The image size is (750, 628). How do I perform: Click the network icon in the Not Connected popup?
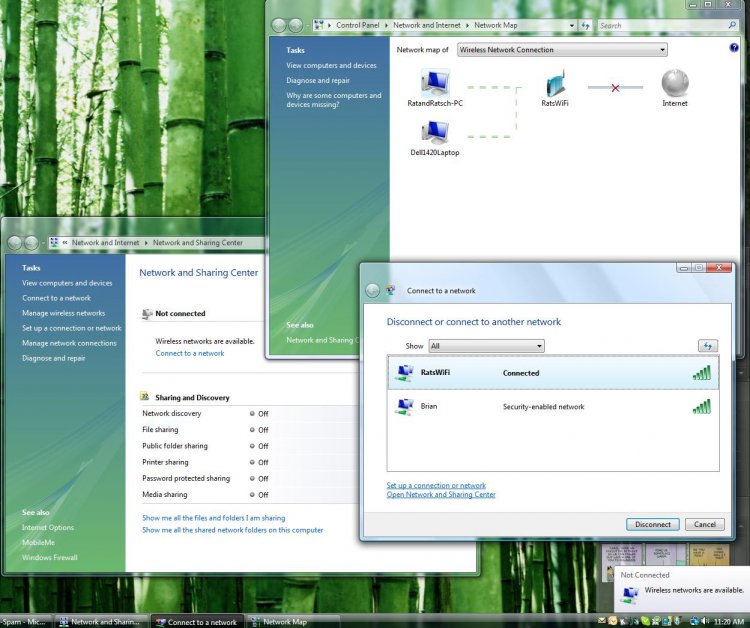[x=630, y=595]
